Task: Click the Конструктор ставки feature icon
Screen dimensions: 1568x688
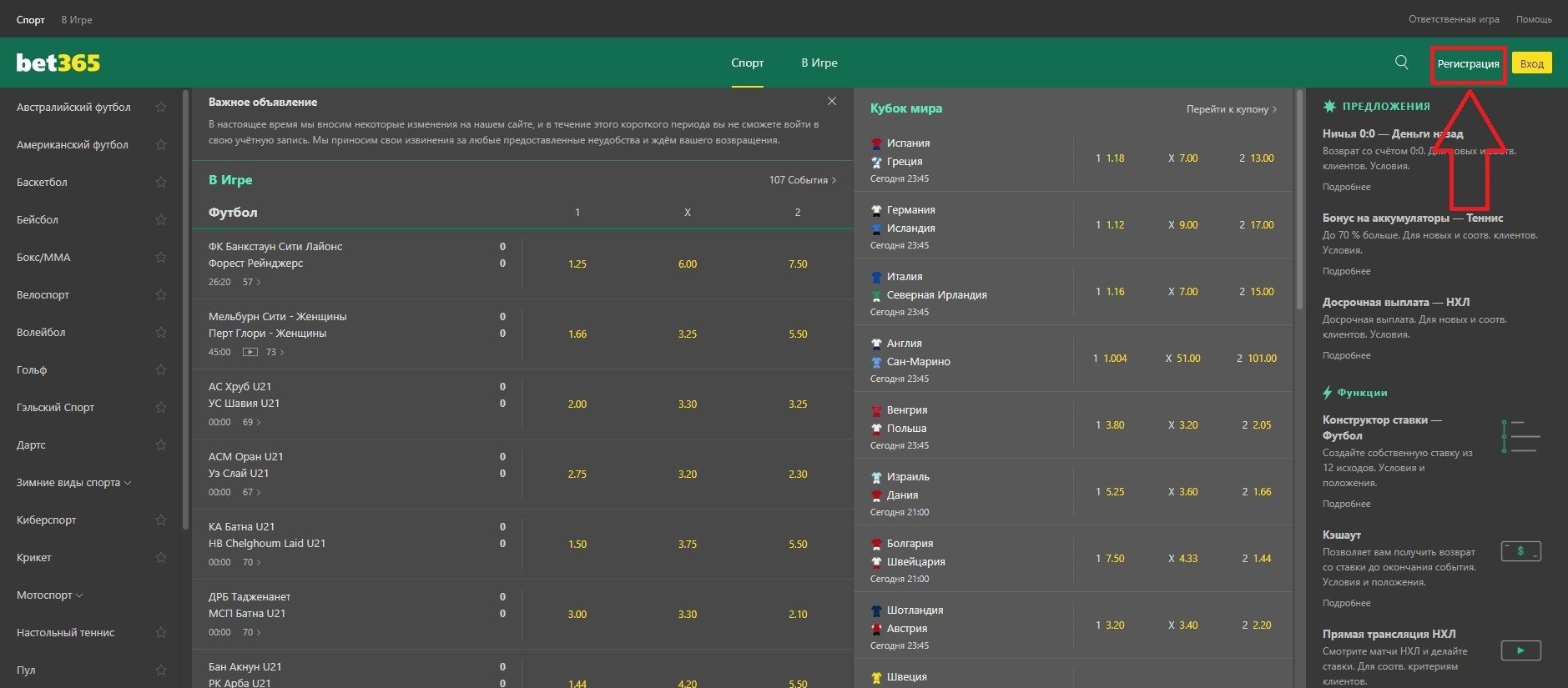Action: (x=1520, y=436)
